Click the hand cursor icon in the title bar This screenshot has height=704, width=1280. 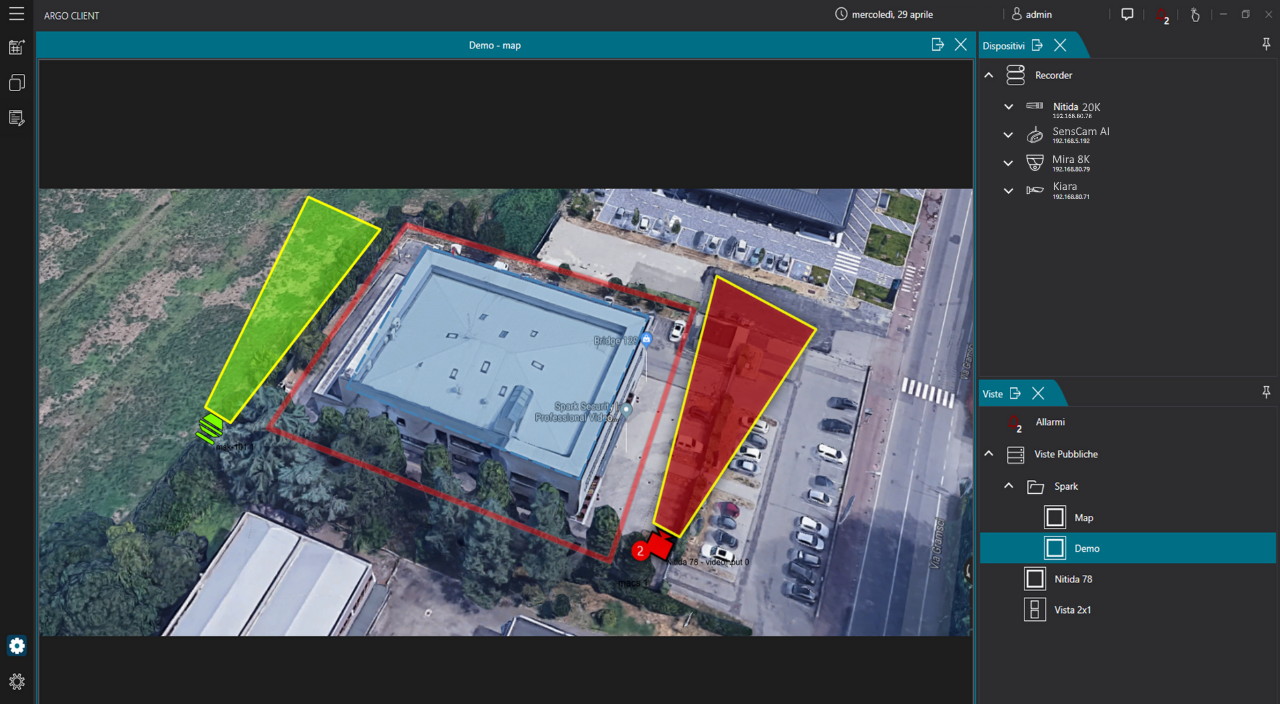[1196, 15]
